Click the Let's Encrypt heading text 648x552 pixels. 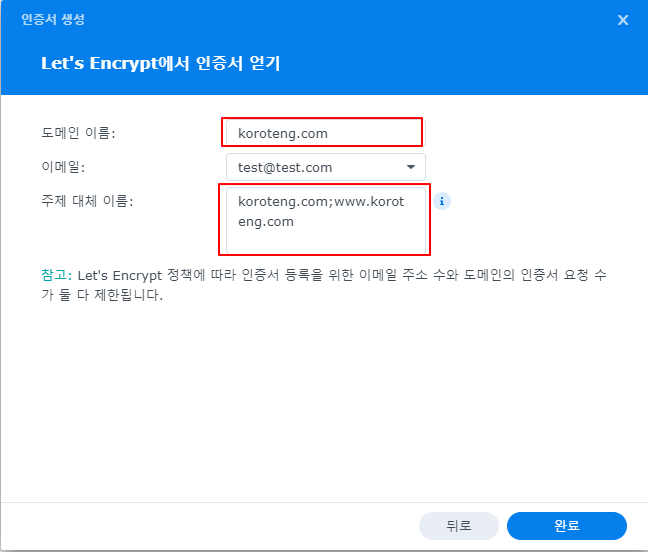point(161,63)
